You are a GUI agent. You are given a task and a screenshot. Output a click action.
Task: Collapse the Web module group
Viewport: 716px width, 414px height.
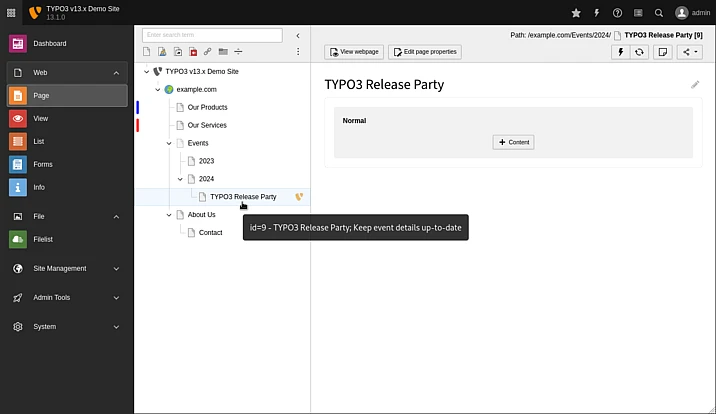(x=116, y=73)
